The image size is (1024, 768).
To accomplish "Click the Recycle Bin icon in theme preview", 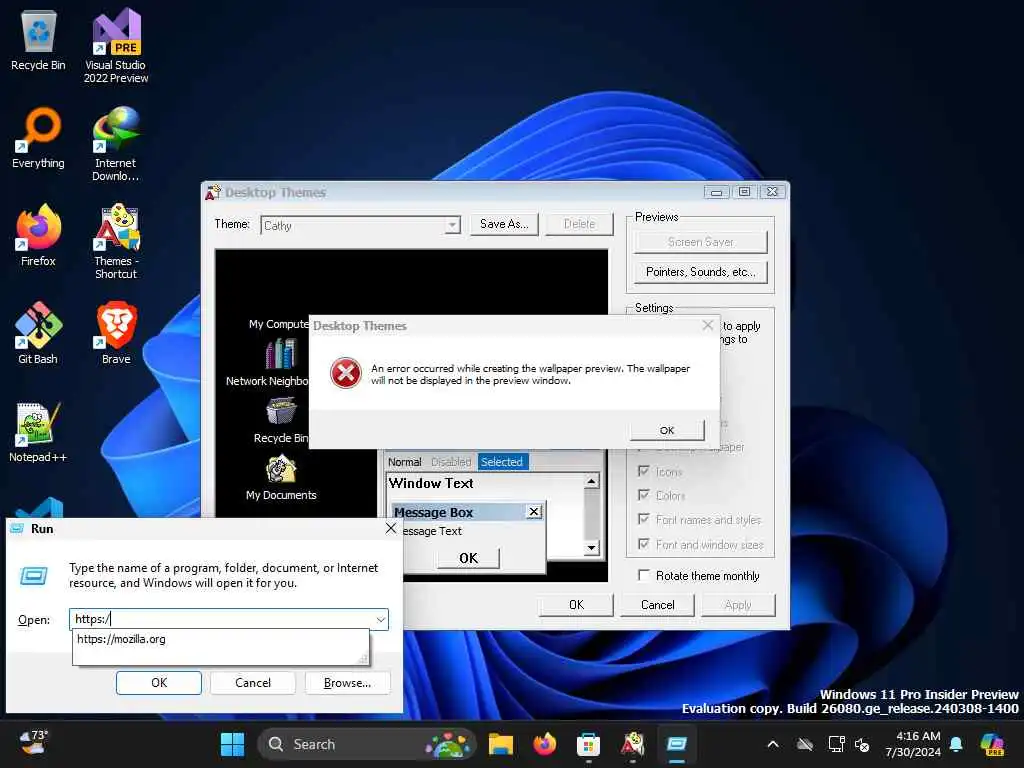I will [x=281, y=411].
